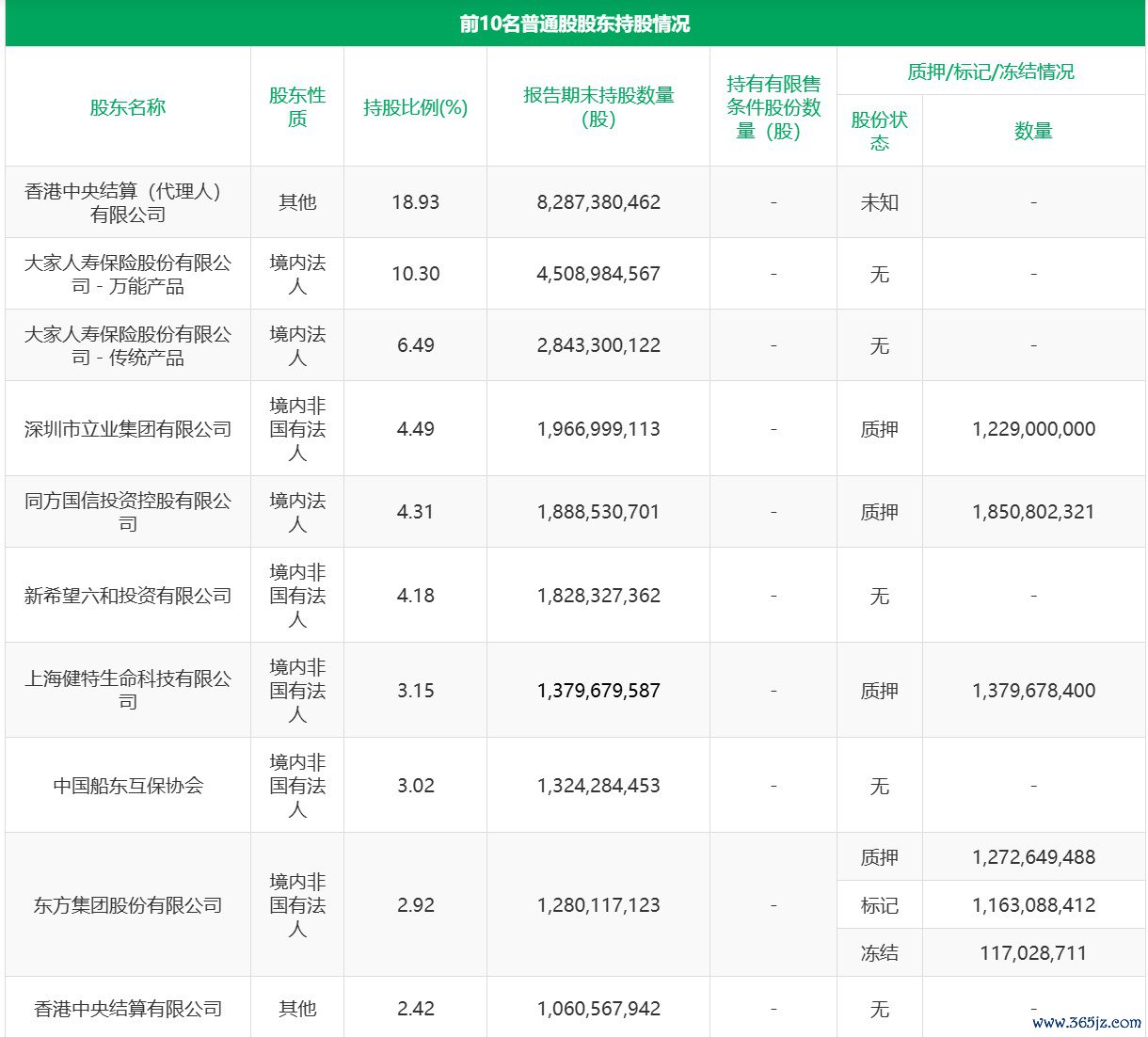
Task: Select the value 1,379,679,587
Action: pos(598,691)
